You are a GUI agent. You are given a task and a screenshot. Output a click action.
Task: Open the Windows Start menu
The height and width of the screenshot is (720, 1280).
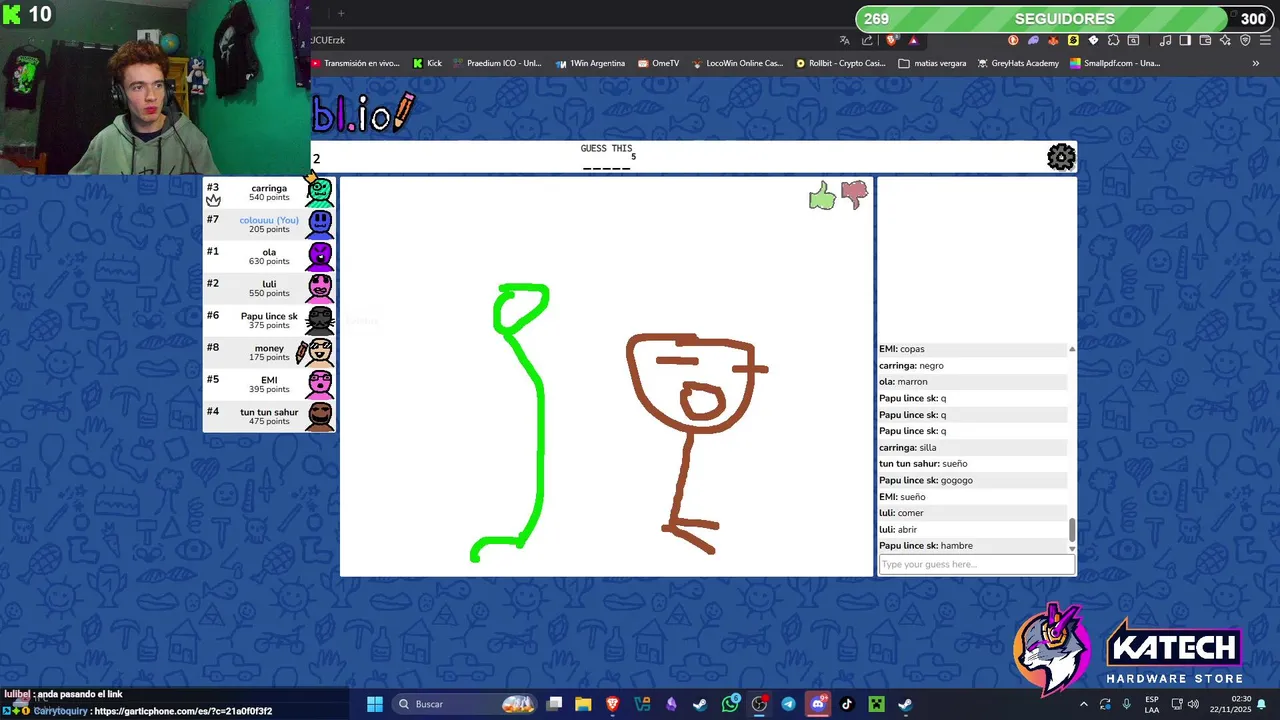[375, 704]
